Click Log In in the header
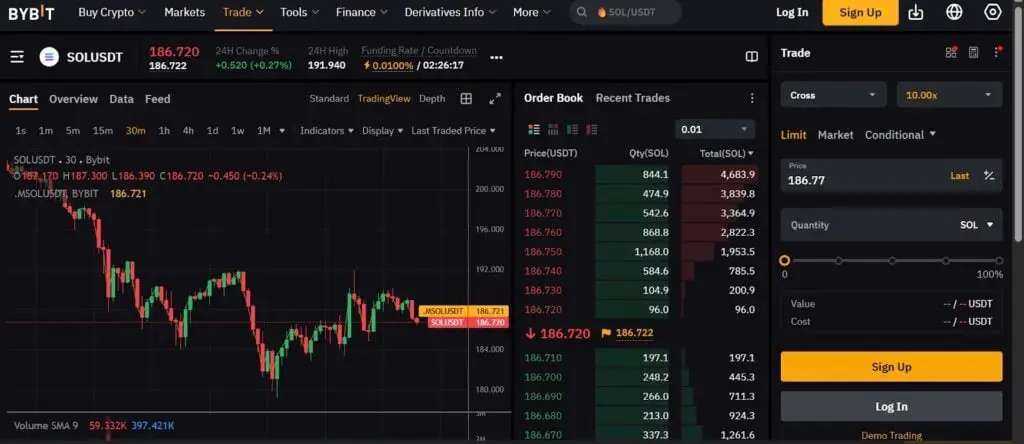 [x=792, y=12]
